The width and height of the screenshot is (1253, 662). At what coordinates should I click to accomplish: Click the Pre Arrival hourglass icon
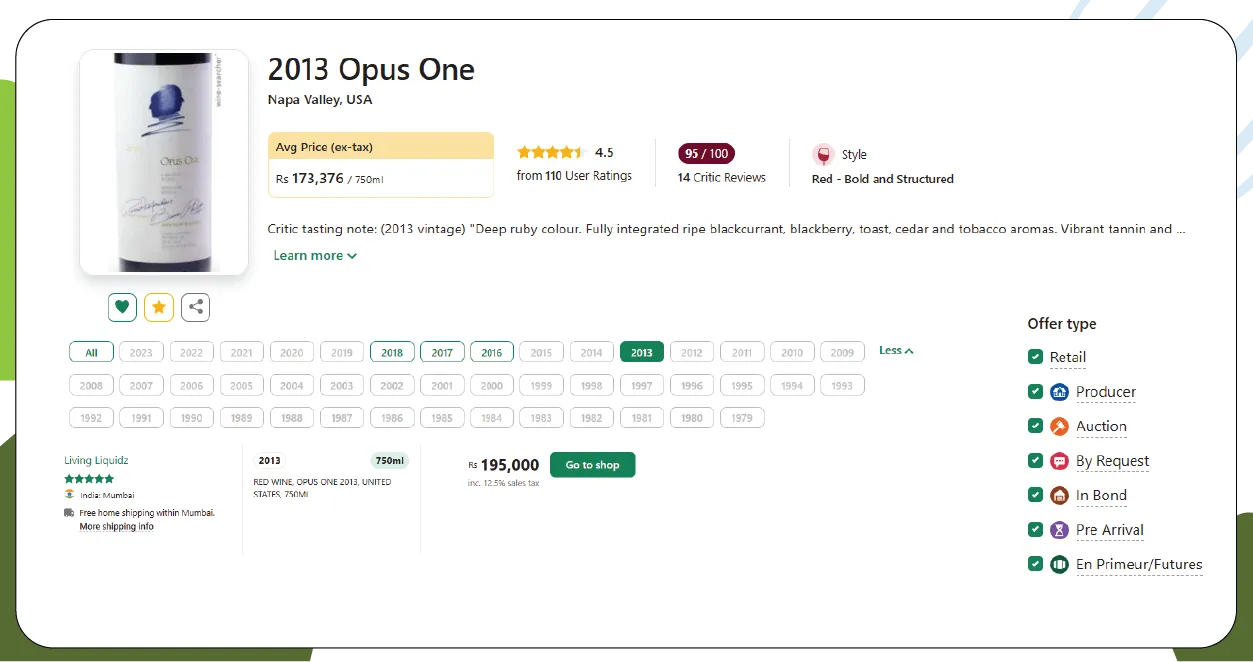click(x=1059, y=530)
